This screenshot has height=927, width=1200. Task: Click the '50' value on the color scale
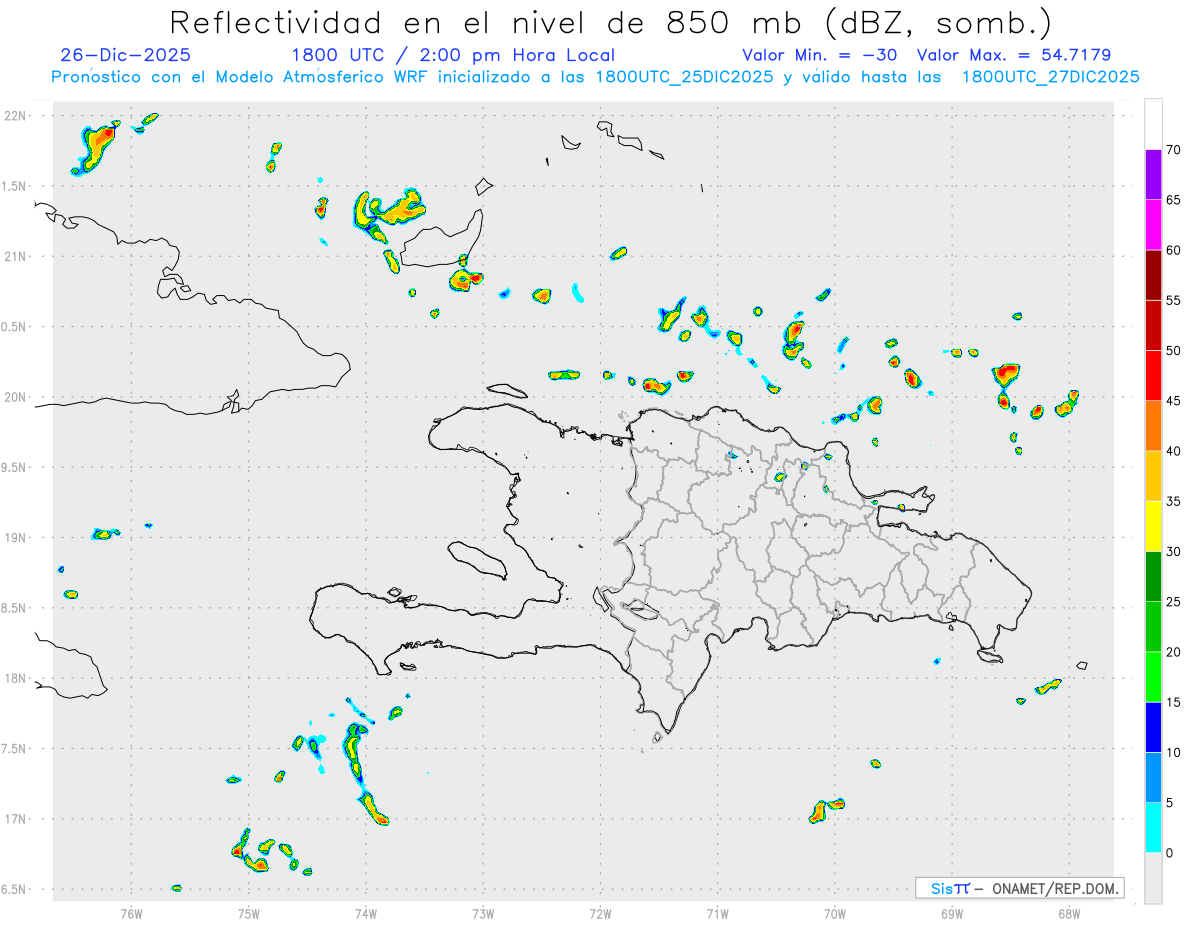click(1174, 351)
